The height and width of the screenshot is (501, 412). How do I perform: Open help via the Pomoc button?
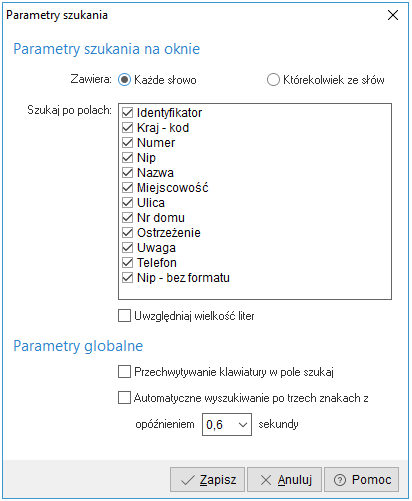361,480
